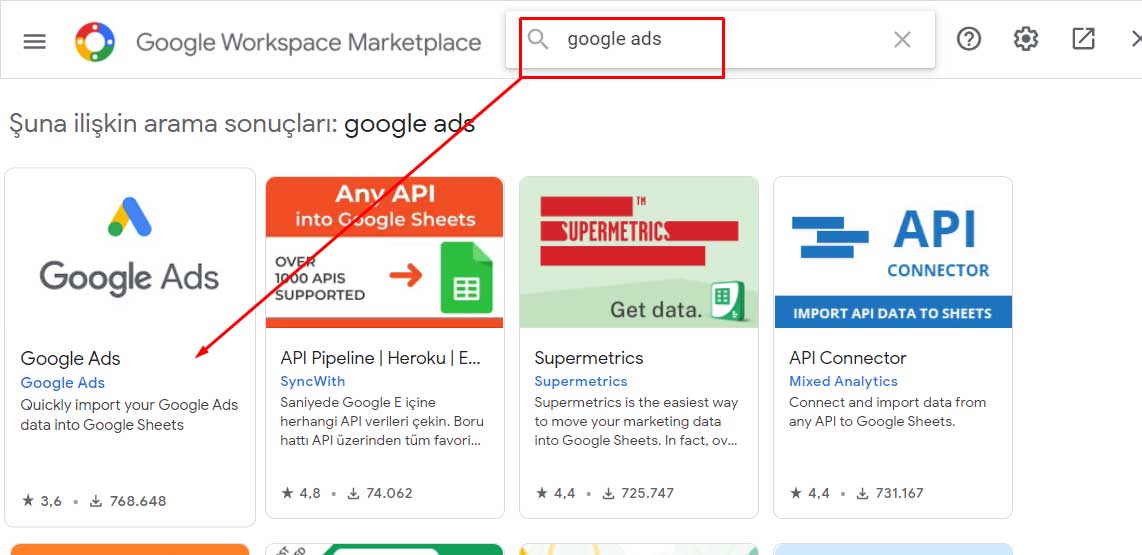Click the Google Ads developer link

click(63, 383)
